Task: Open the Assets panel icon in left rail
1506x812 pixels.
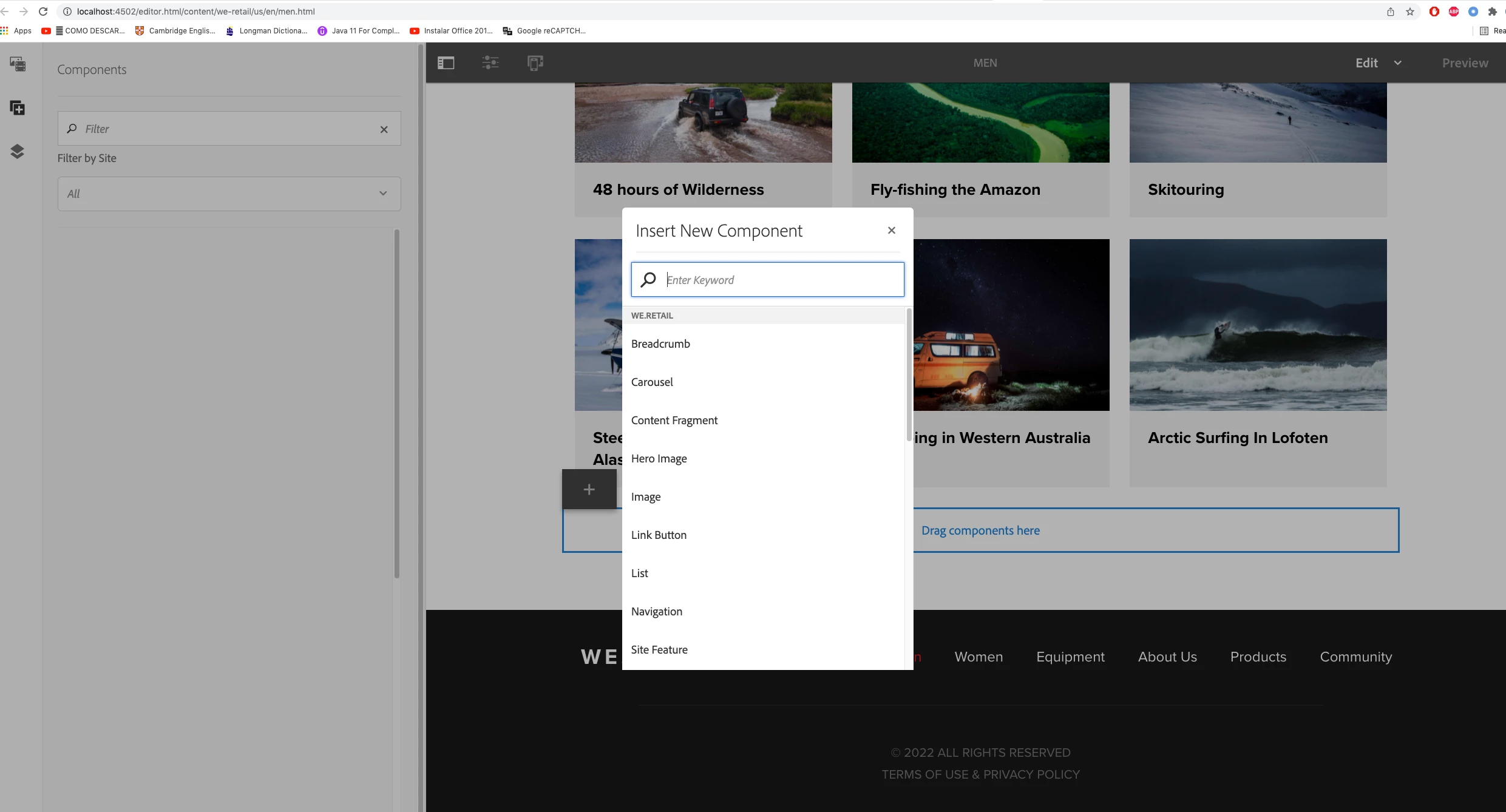Action: pyautogui.click(x=18, y=64)
